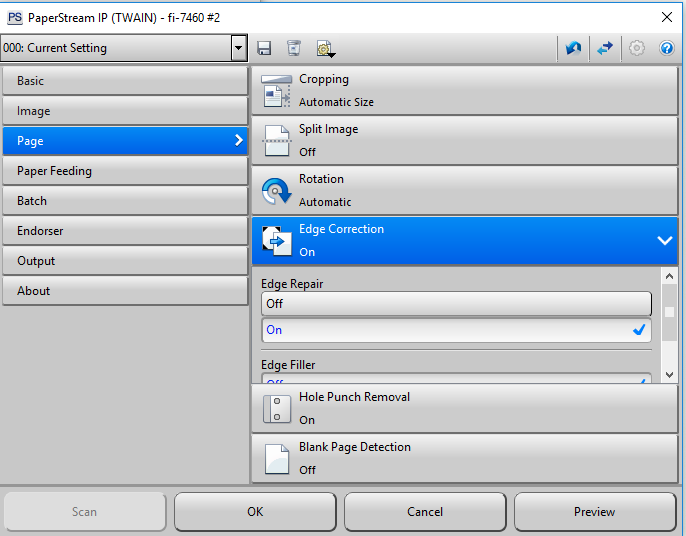686x536 pixels.
Task: Open help via the question mark icon
Action: click(x=666, y=48)
